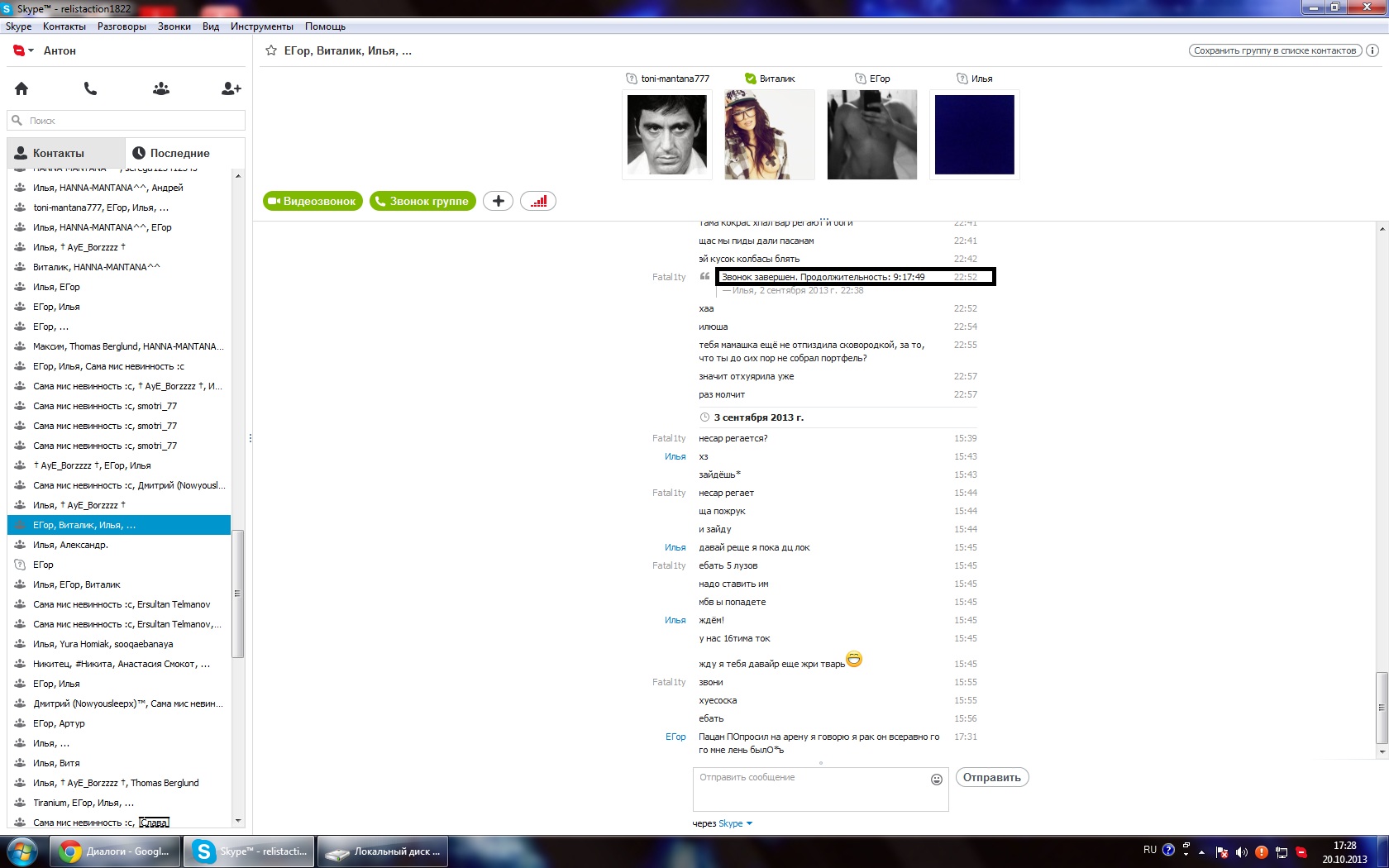Start a Видеозвонок

pyautogui.click(x=313, y=201)
